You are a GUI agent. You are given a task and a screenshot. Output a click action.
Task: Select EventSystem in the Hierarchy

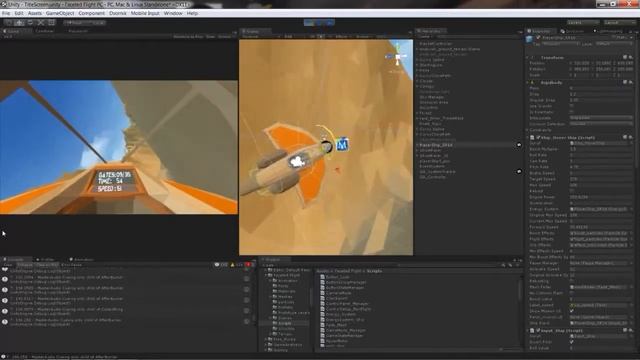432,166
